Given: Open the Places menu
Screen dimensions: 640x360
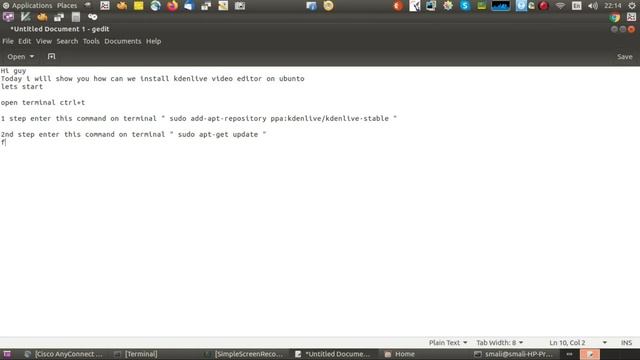Looking at the screenshot, I should pyautogui.click(x=67, y=6).
